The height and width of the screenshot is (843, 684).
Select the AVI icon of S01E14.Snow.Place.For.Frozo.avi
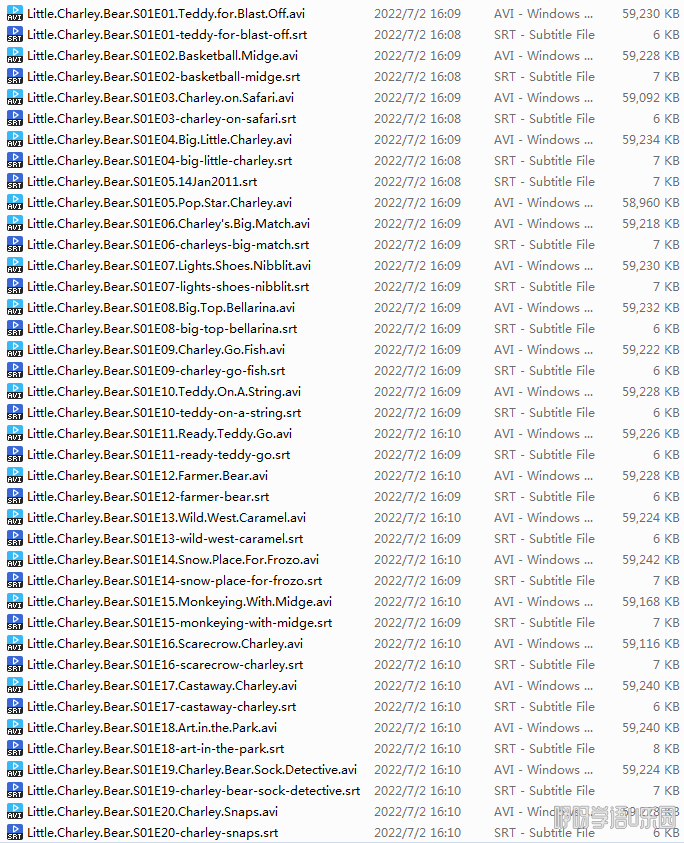click(15, 559)
